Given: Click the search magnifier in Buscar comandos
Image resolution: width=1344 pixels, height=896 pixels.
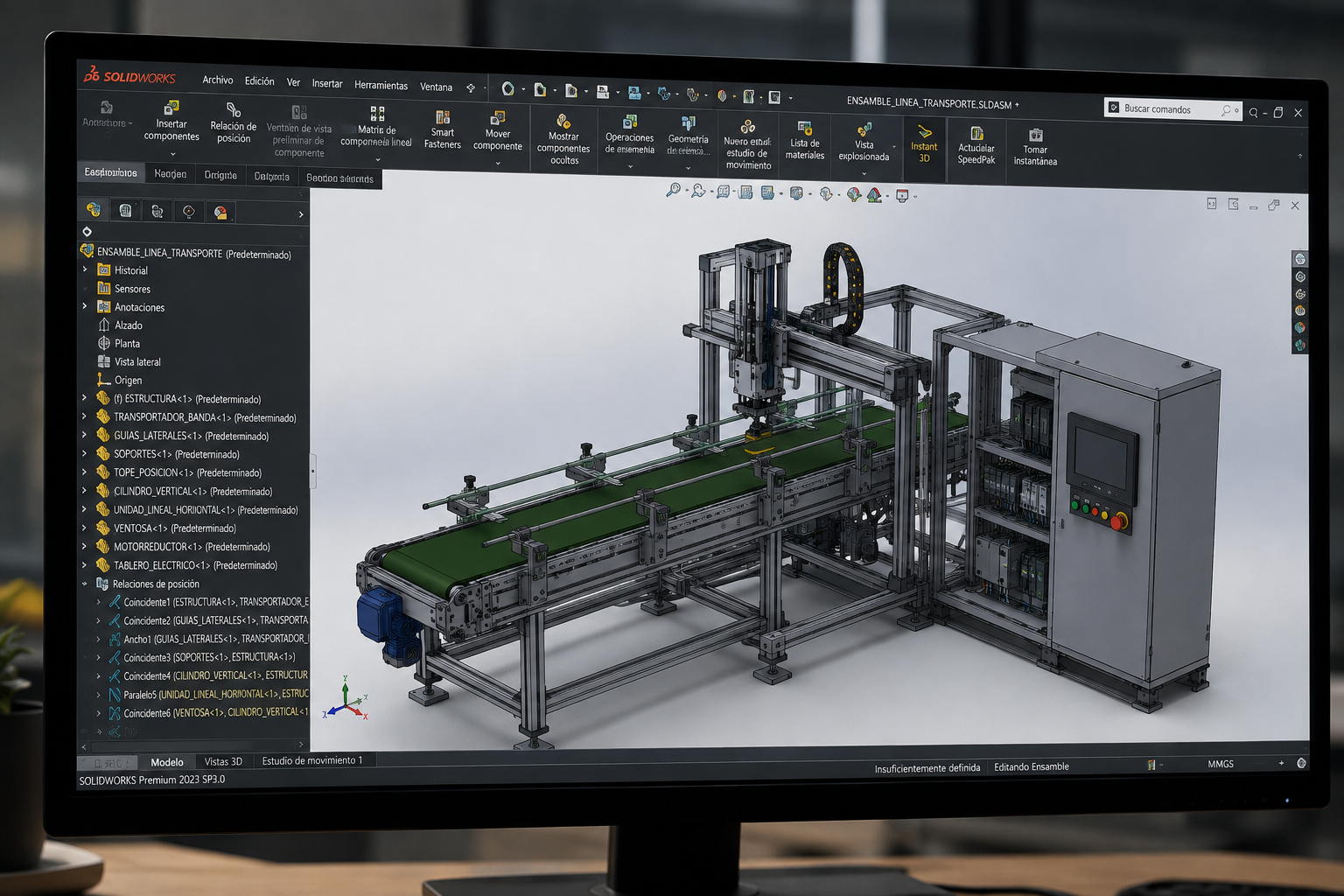Looking at the screenshot, I should (1226, 111).
